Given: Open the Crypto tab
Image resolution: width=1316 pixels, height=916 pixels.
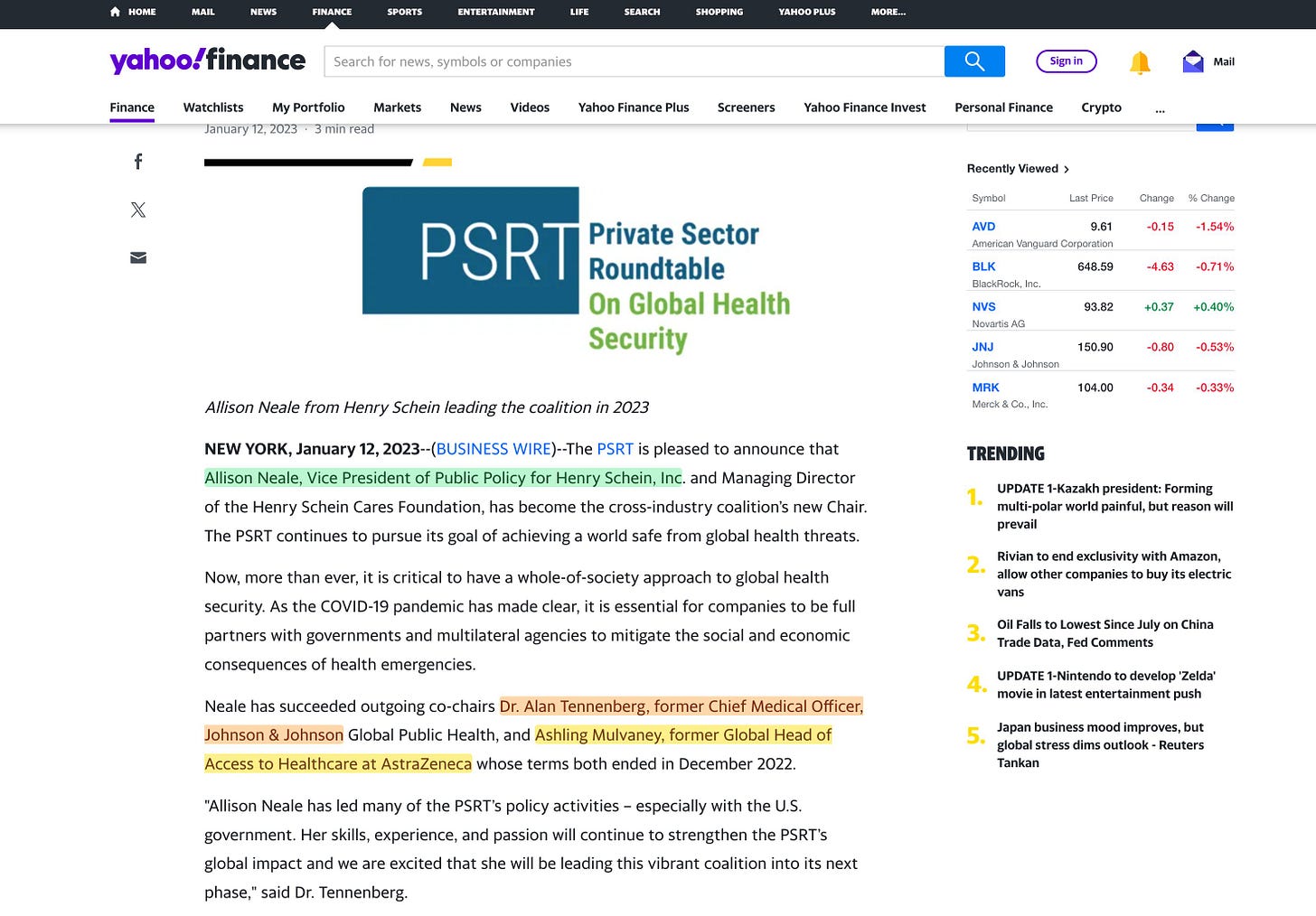Looking at the screenshot, I should 1101,107.
